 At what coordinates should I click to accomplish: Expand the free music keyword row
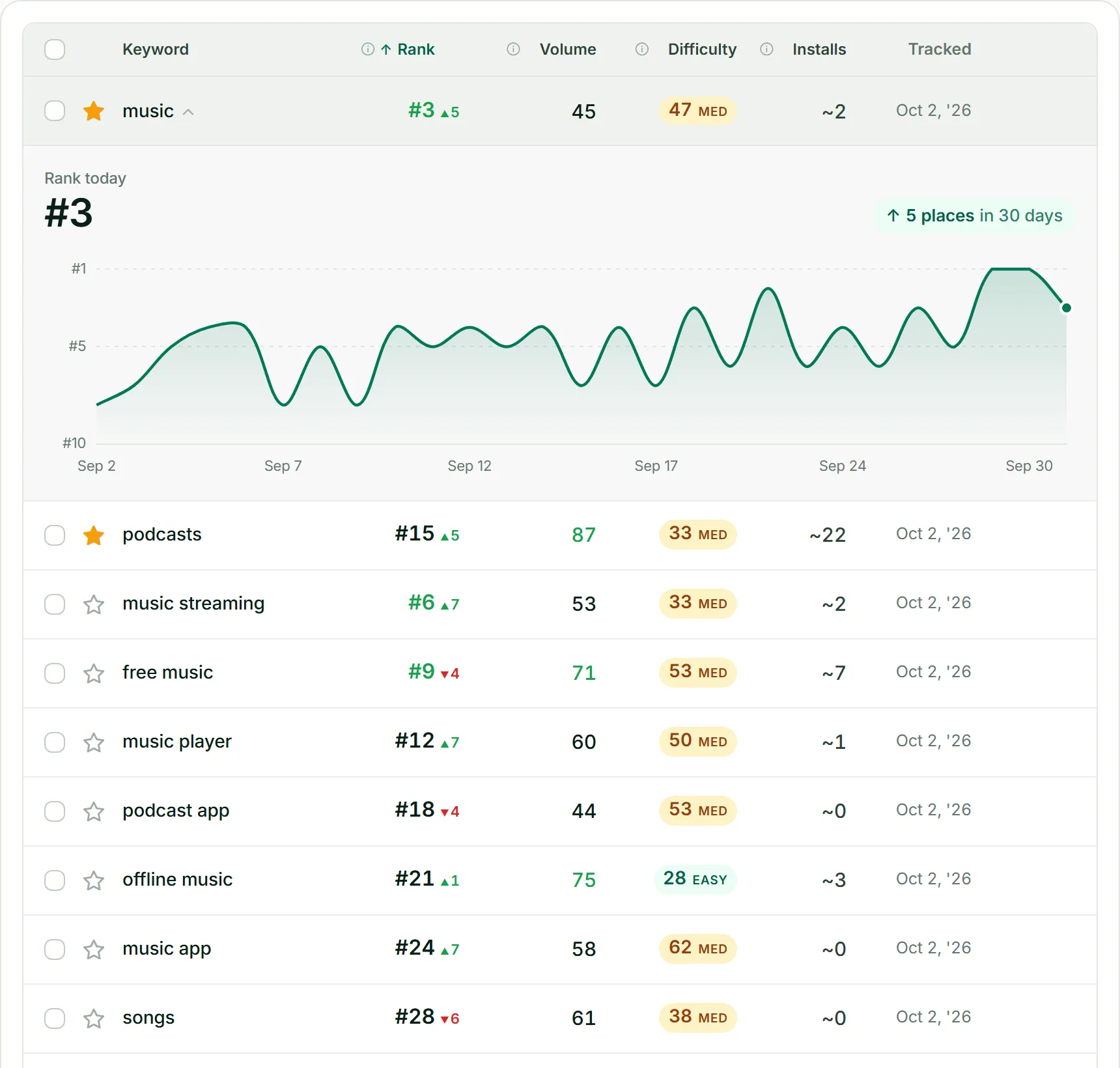560,673
